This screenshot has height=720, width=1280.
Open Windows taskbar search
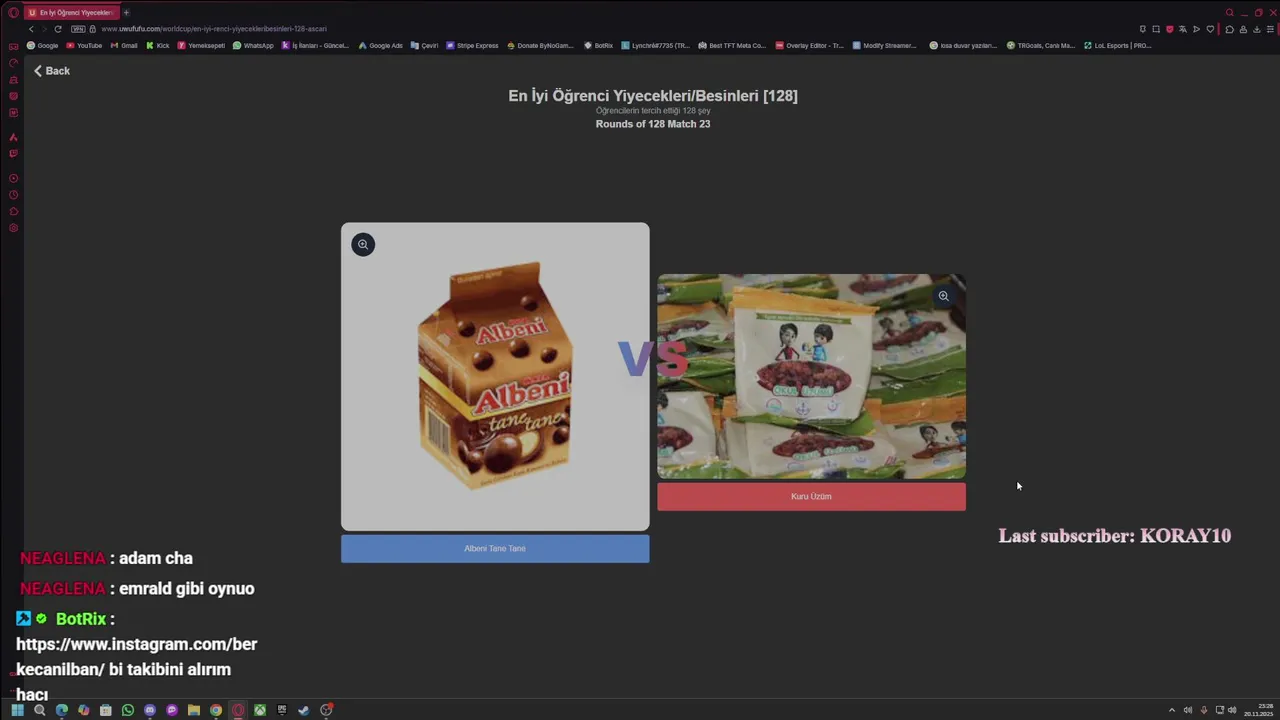[x=40, y=710]
